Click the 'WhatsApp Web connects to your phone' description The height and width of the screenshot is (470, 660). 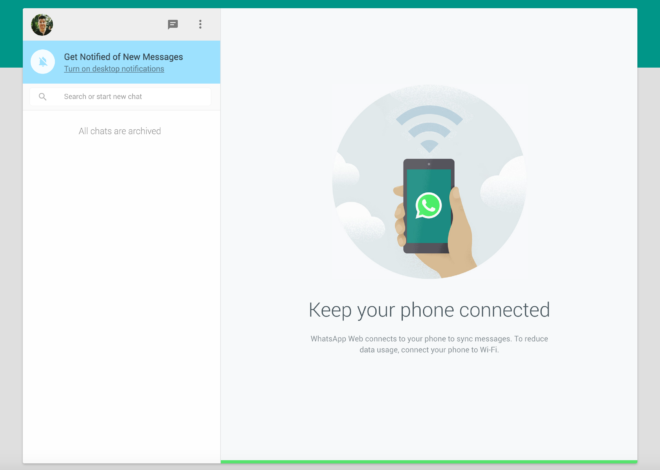(x=429, y=344)
